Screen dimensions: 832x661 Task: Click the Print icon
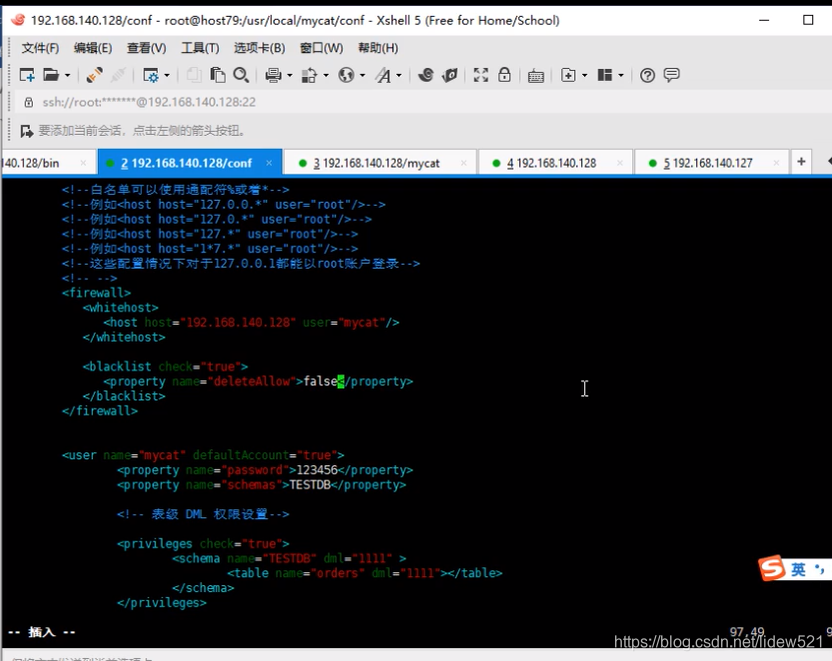click(273, 75)
